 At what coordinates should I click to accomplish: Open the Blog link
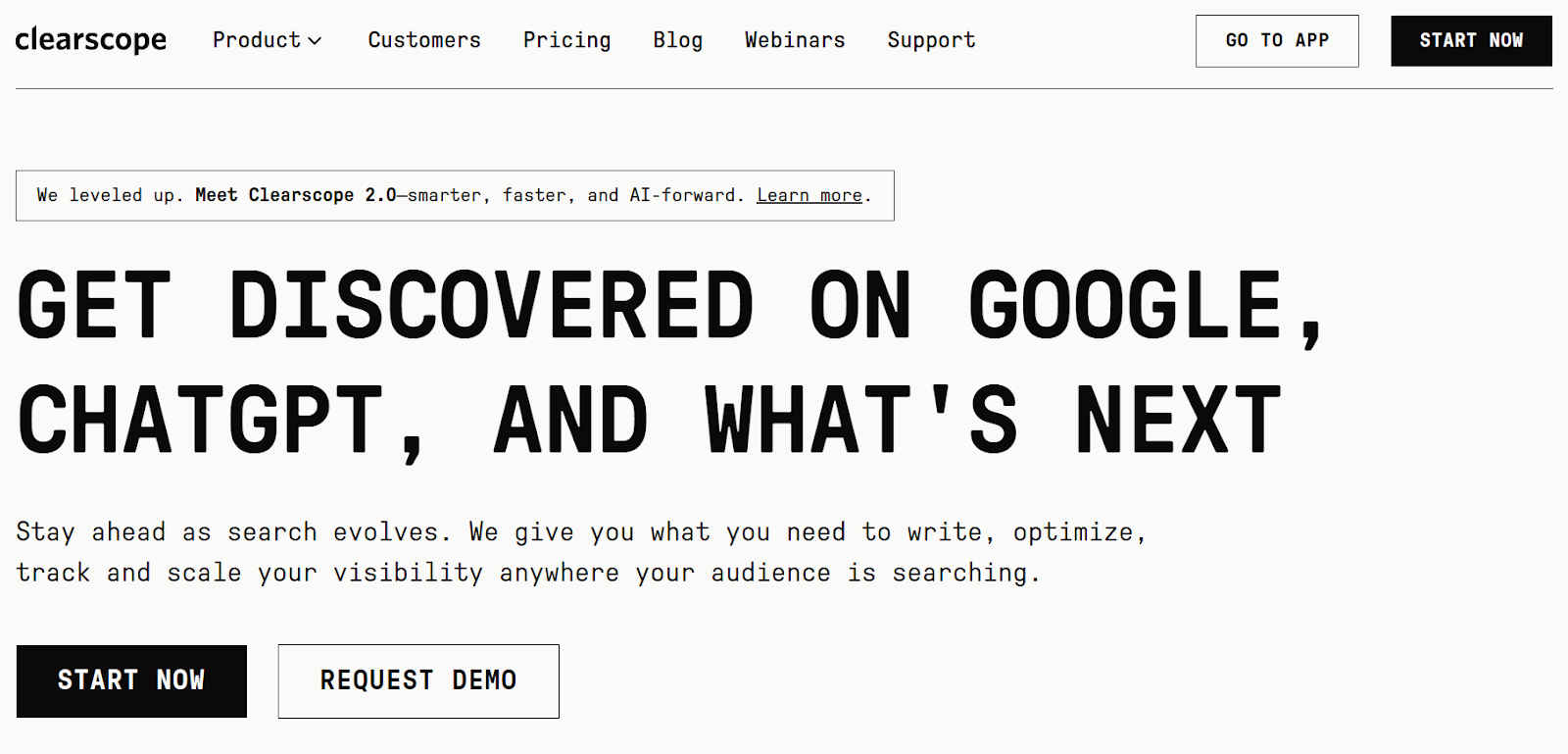click(x=678, y=40)
